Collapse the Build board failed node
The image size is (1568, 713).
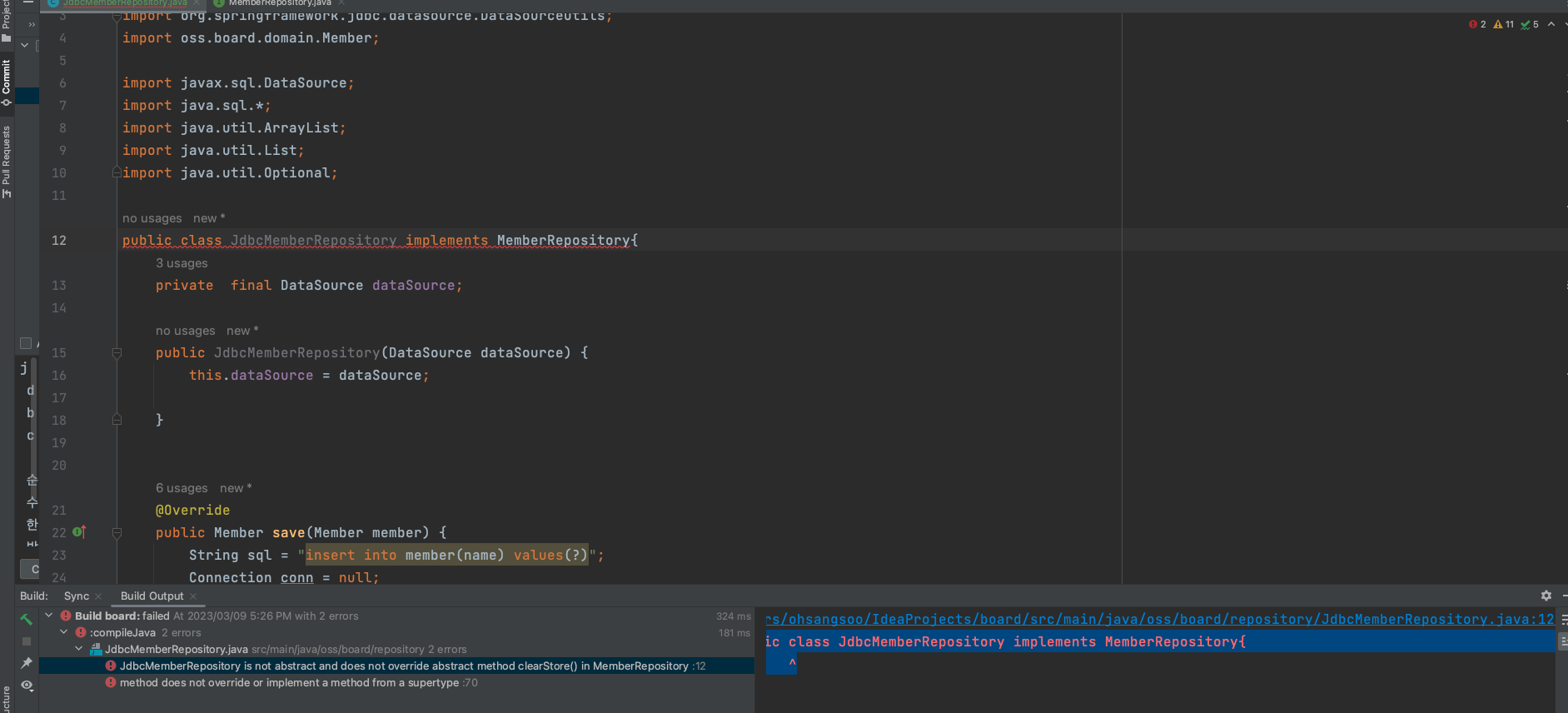tap(48, 616)
